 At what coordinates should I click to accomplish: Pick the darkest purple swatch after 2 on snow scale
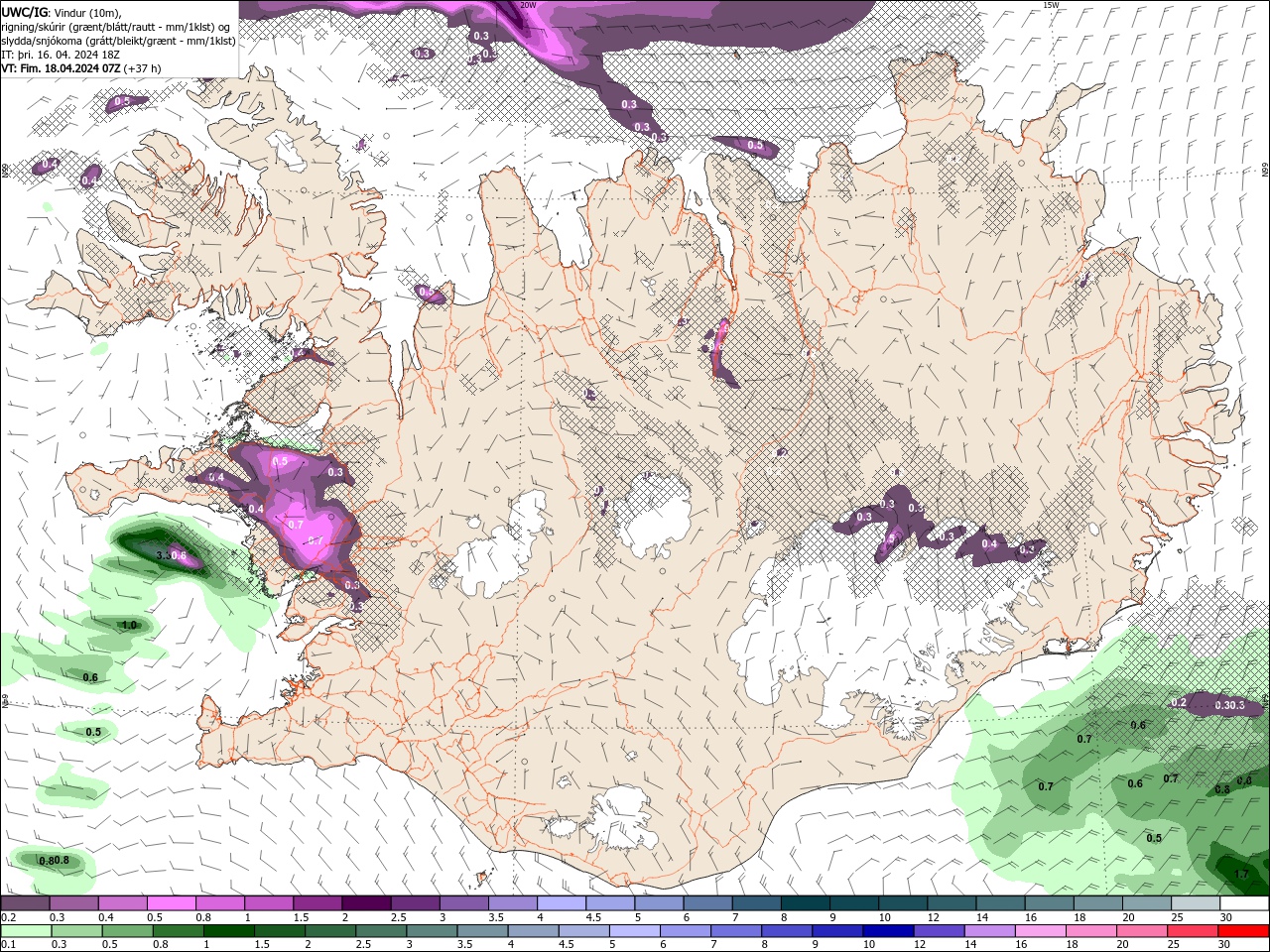point(365,903)
